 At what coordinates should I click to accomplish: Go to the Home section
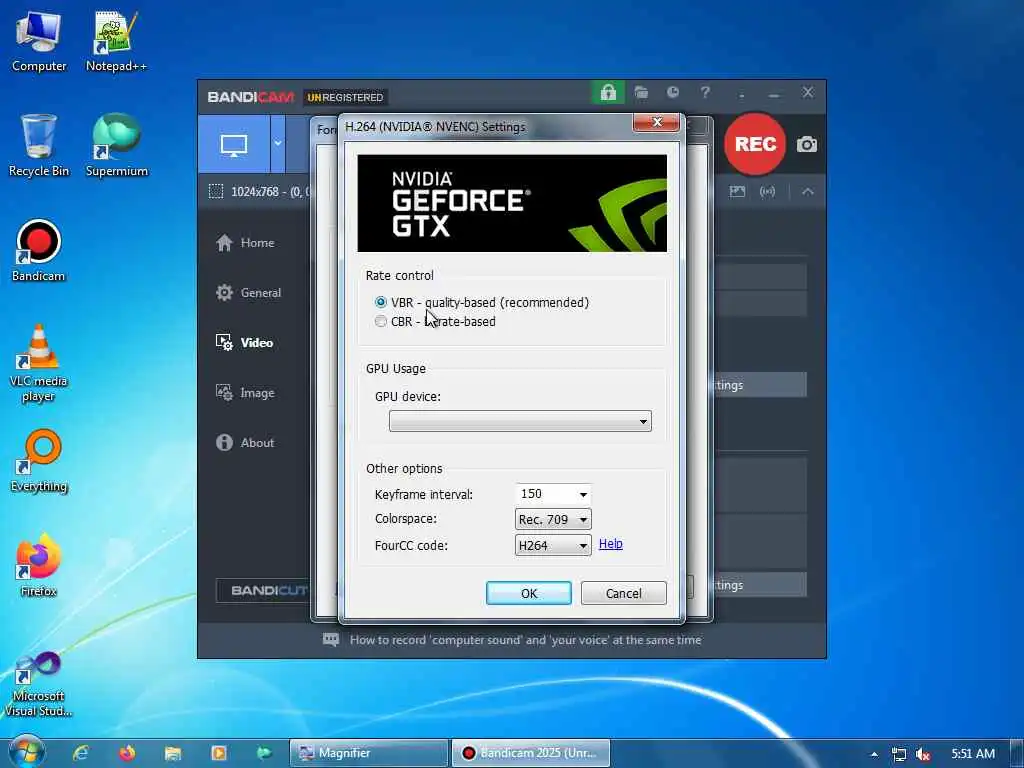point(246,243)
